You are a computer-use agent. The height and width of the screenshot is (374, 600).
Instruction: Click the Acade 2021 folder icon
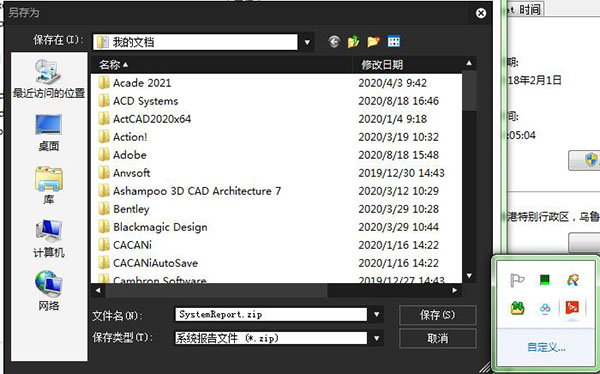click(x=104, y=83)
